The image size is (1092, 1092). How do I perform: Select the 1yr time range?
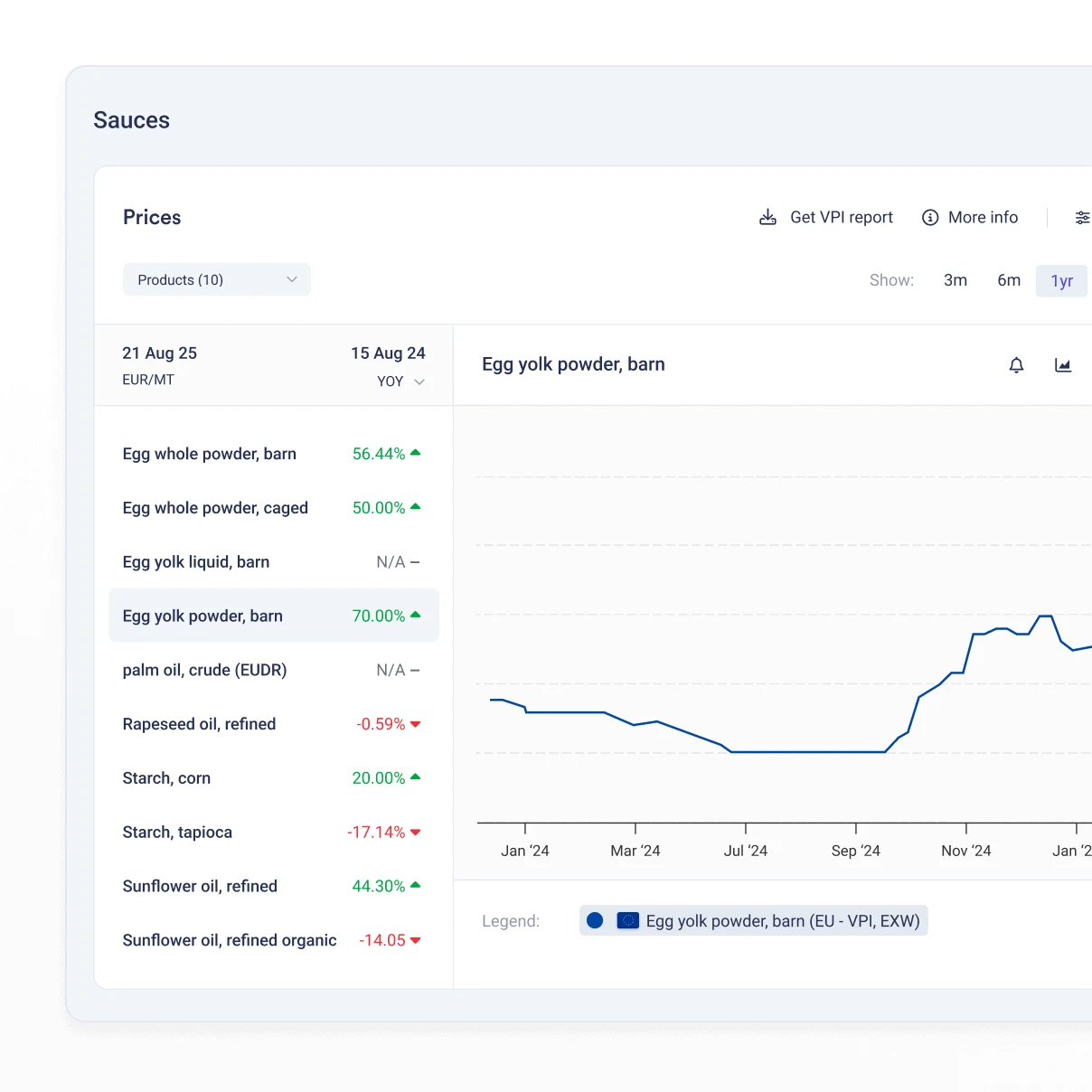click(1061, 281)
